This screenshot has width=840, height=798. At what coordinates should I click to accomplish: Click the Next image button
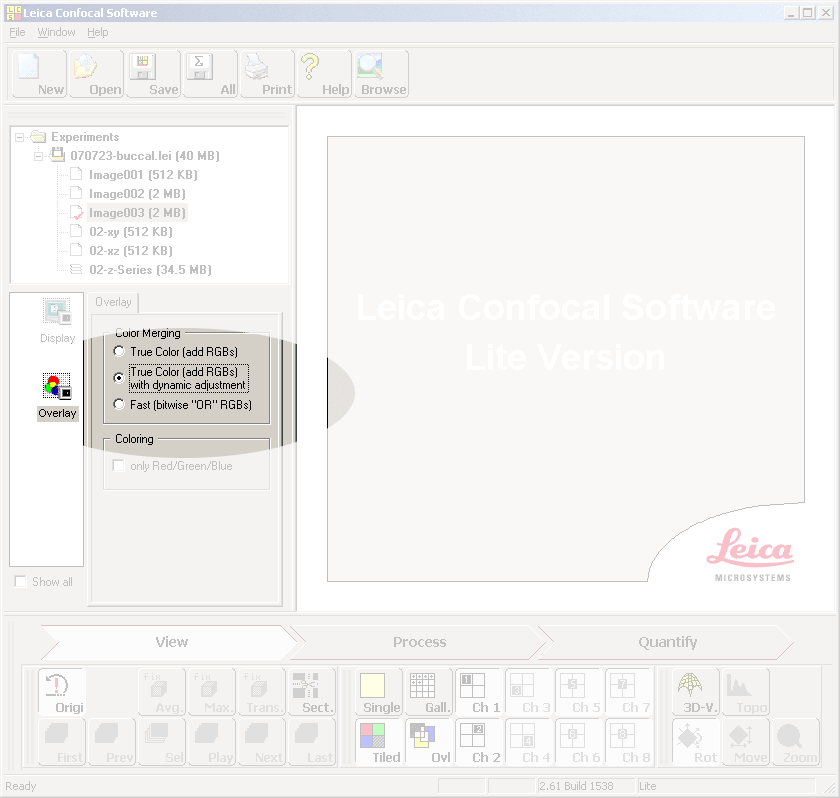point(262,742)
